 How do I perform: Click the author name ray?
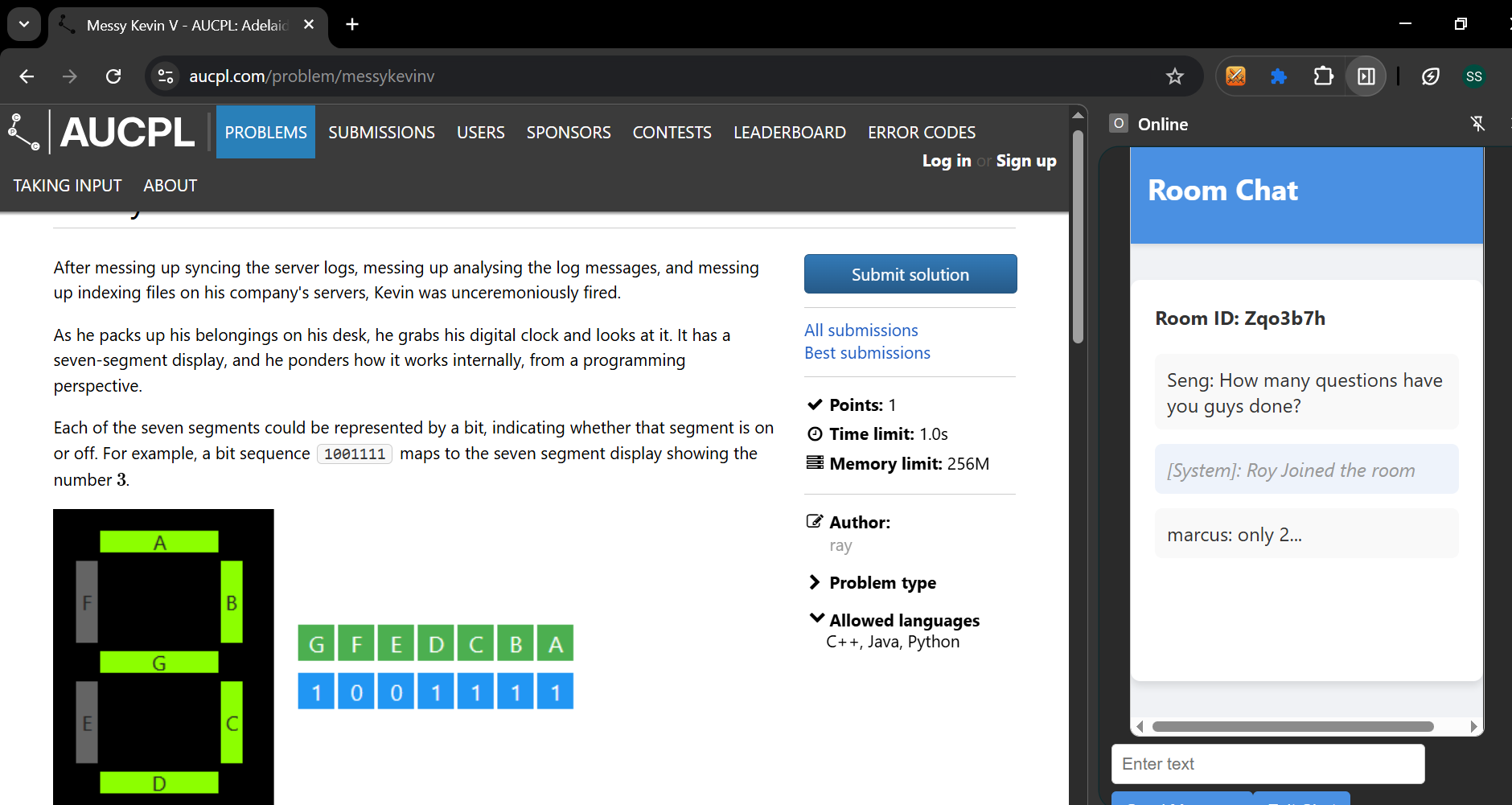(x=840, y=546)
